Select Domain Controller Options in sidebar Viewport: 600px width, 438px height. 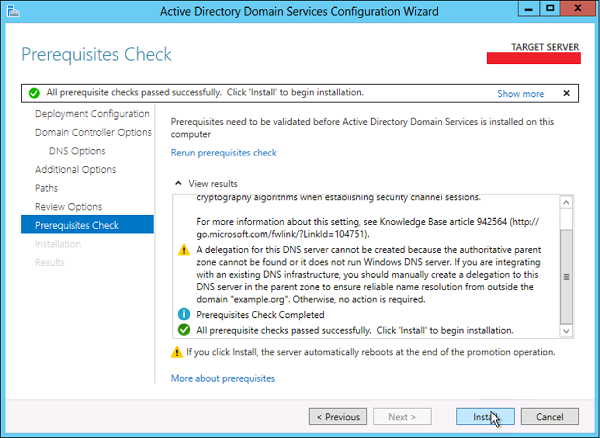pyautogui.click(x=93, y=132)
